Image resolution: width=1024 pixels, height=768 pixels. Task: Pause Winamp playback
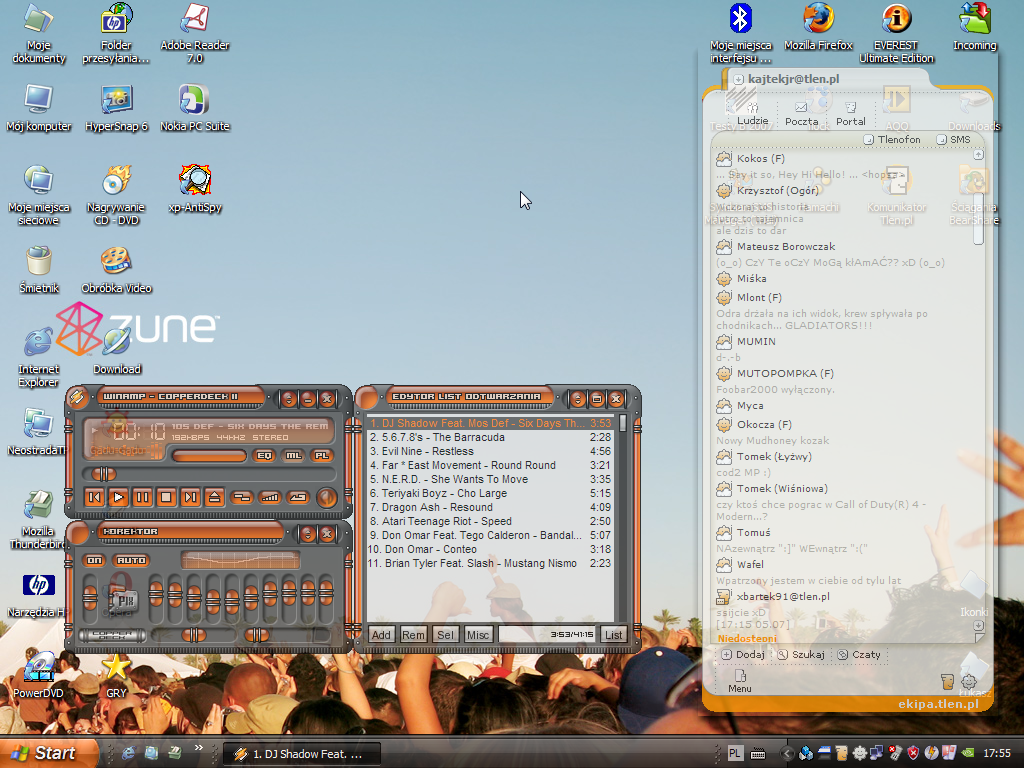click(142, 498)
